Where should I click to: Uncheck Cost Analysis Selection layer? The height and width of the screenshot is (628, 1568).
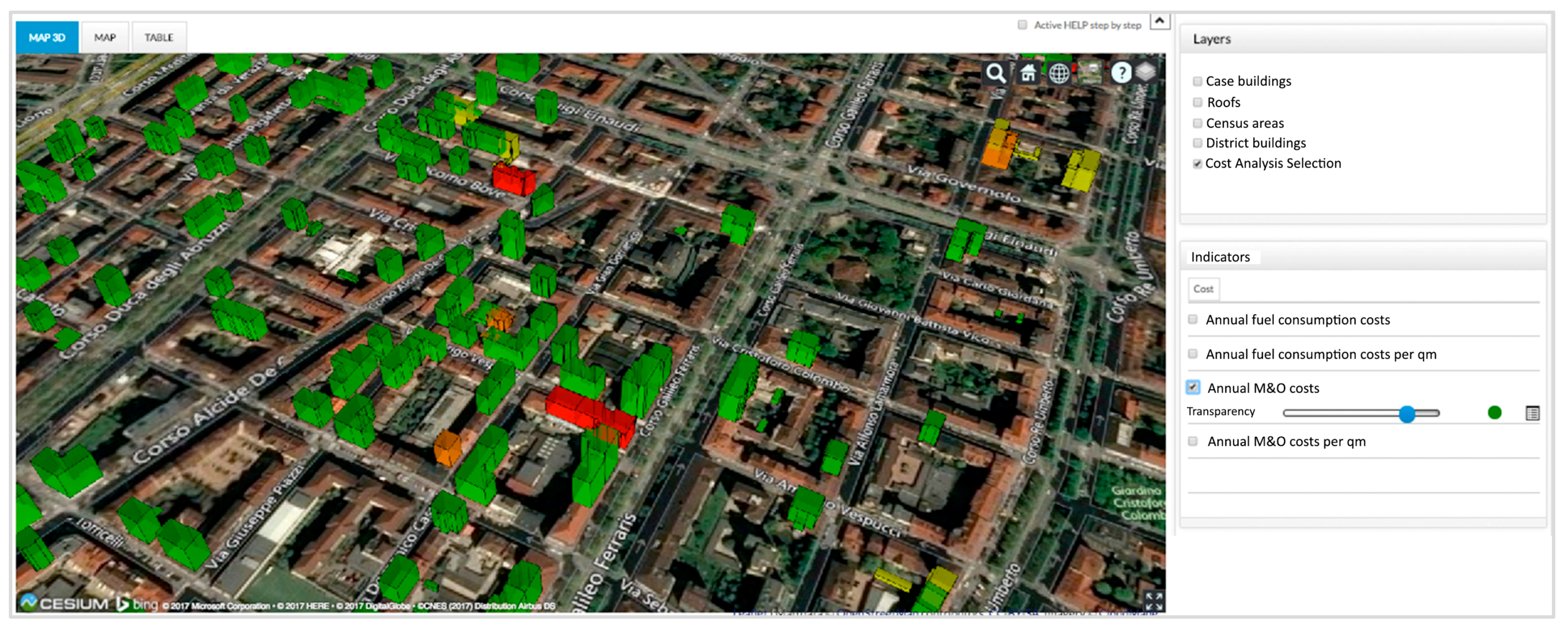coord(1197,164)
